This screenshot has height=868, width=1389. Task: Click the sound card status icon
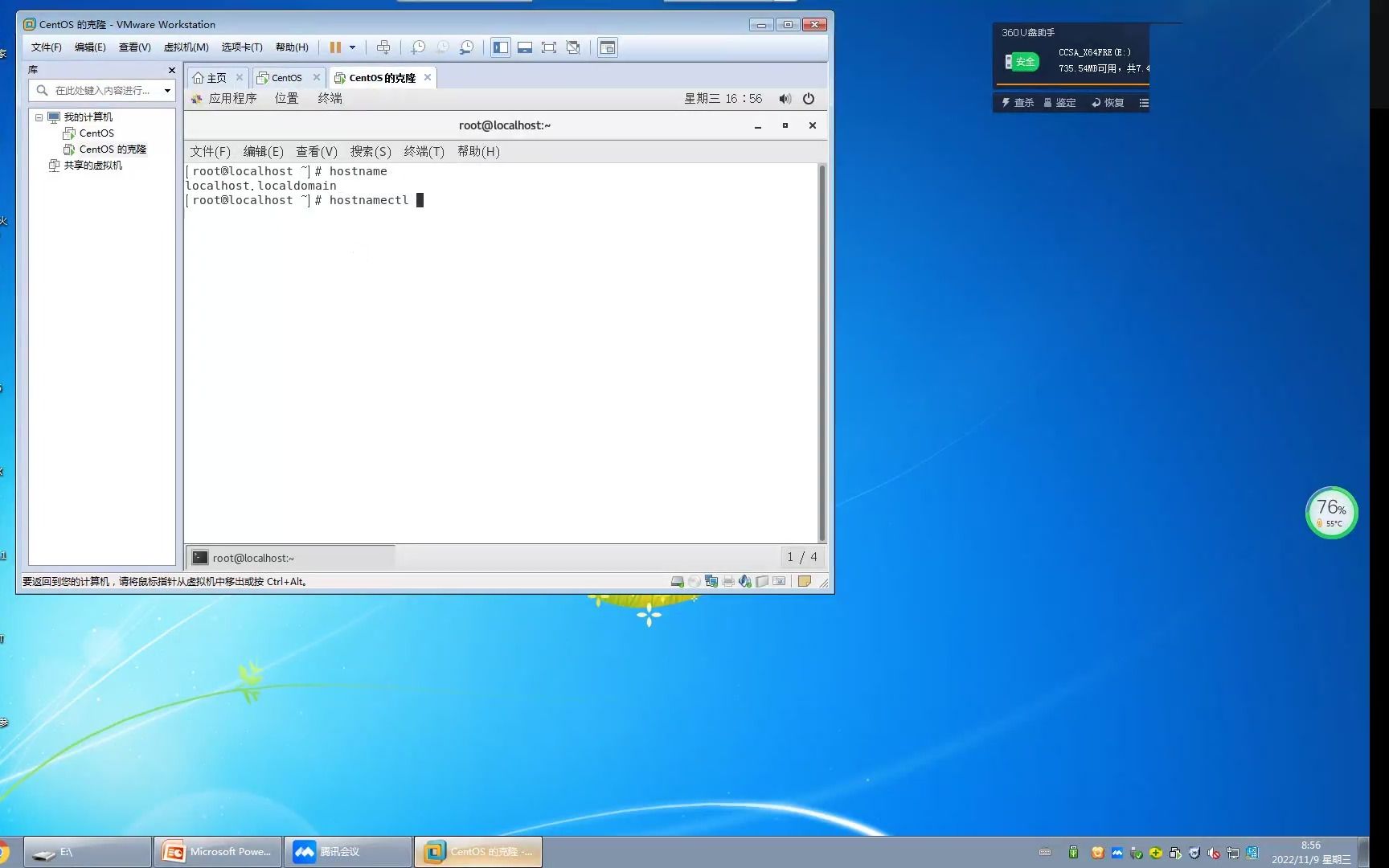(x=745, y=581)
